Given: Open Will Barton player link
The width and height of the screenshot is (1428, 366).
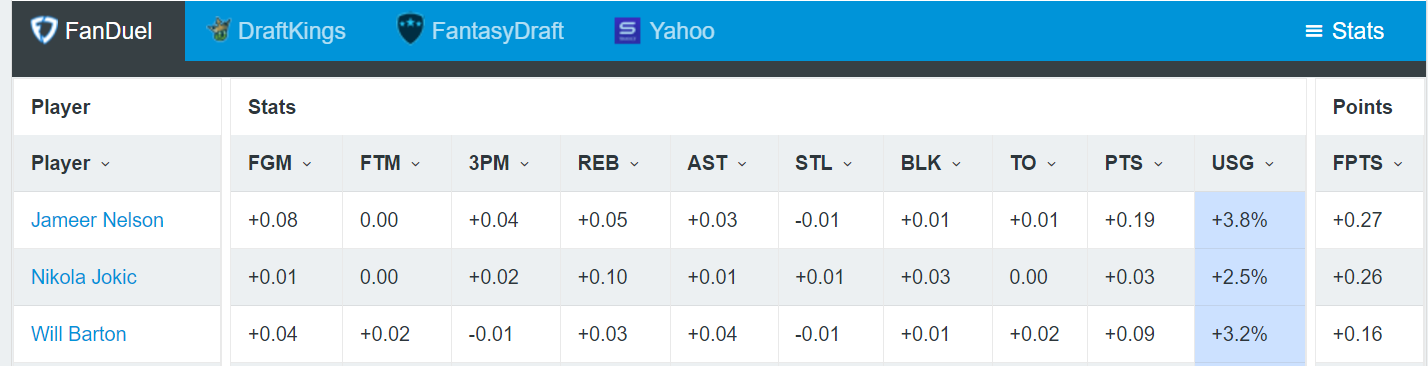Looking at the screenshot, I should click(x=79, y=334).
